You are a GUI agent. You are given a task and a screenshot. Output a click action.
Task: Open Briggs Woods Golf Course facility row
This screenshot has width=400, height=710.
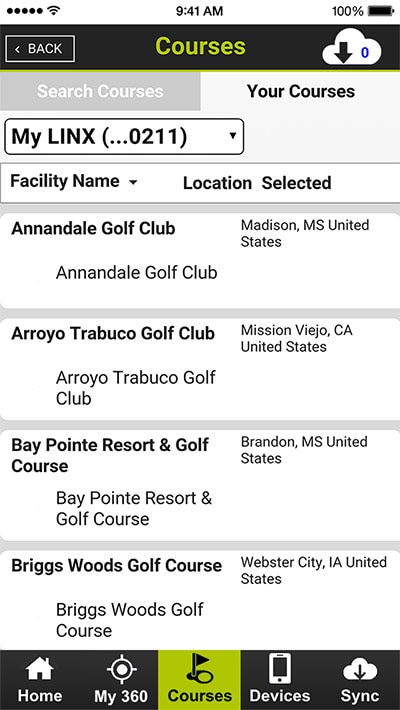pyautogui.click(x=200, y=600)
